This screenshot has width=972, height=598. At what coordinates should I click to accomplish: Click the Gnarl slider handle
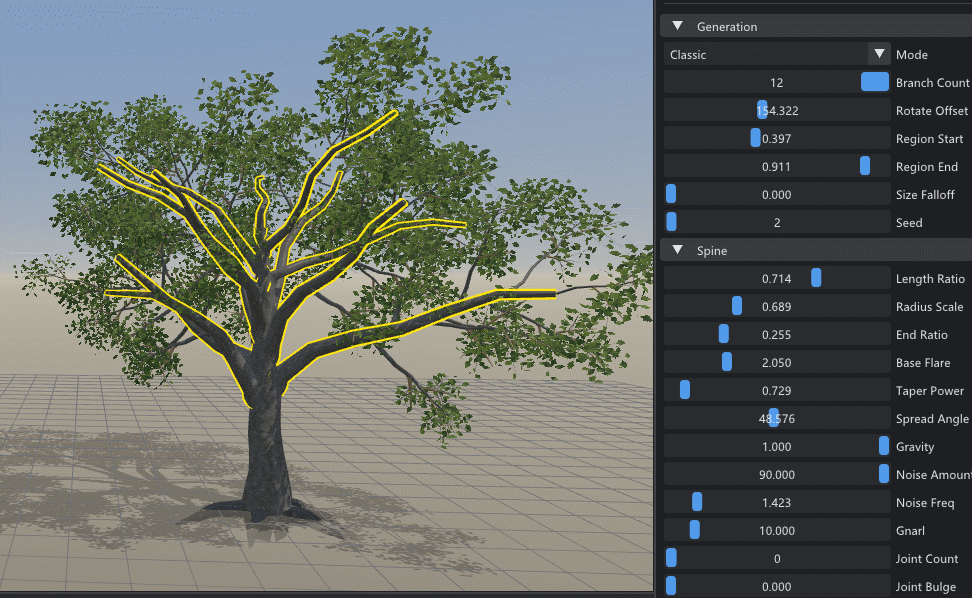point(694,530)
